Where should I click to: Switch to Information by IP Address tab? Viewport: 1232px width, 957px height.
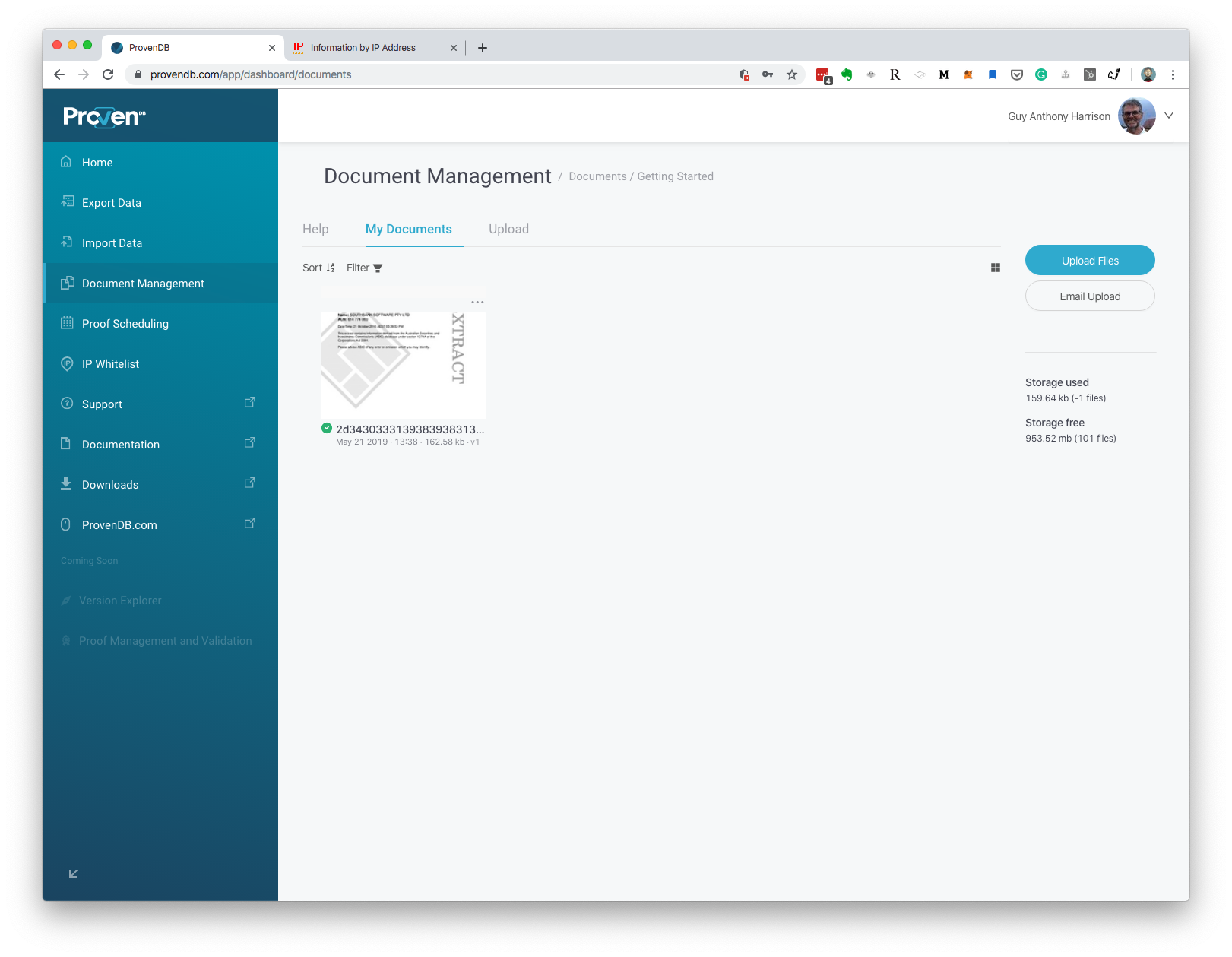pos(375,48)
